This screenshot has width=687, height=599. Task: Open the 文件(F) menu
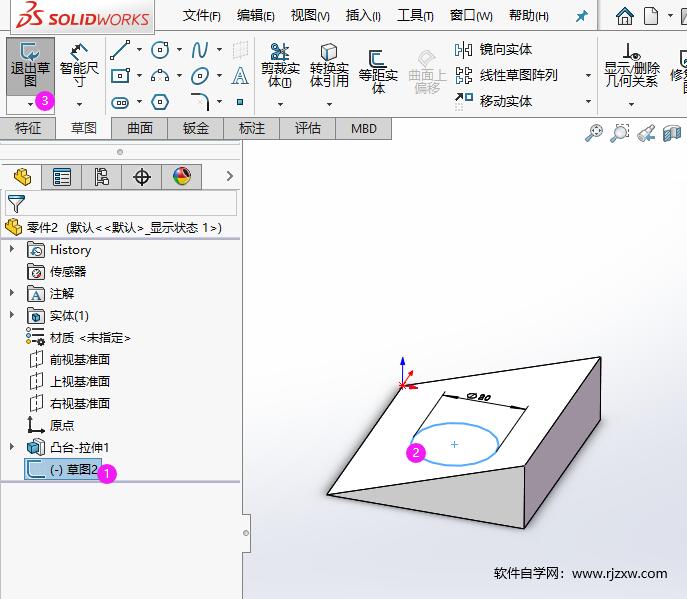[202, 16]
